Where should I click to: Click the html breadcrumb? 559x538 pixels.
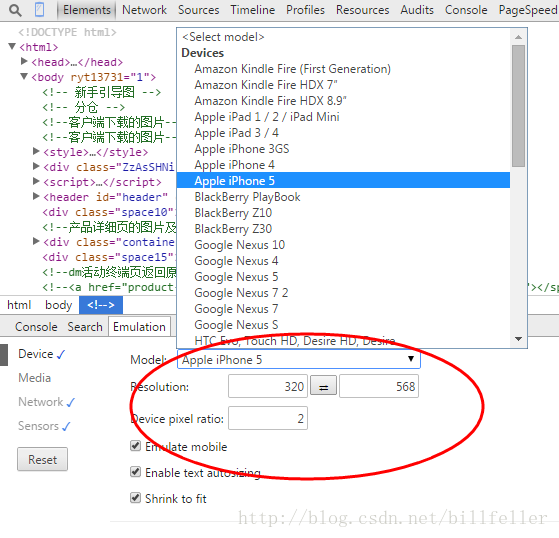[x=19, y=305]
